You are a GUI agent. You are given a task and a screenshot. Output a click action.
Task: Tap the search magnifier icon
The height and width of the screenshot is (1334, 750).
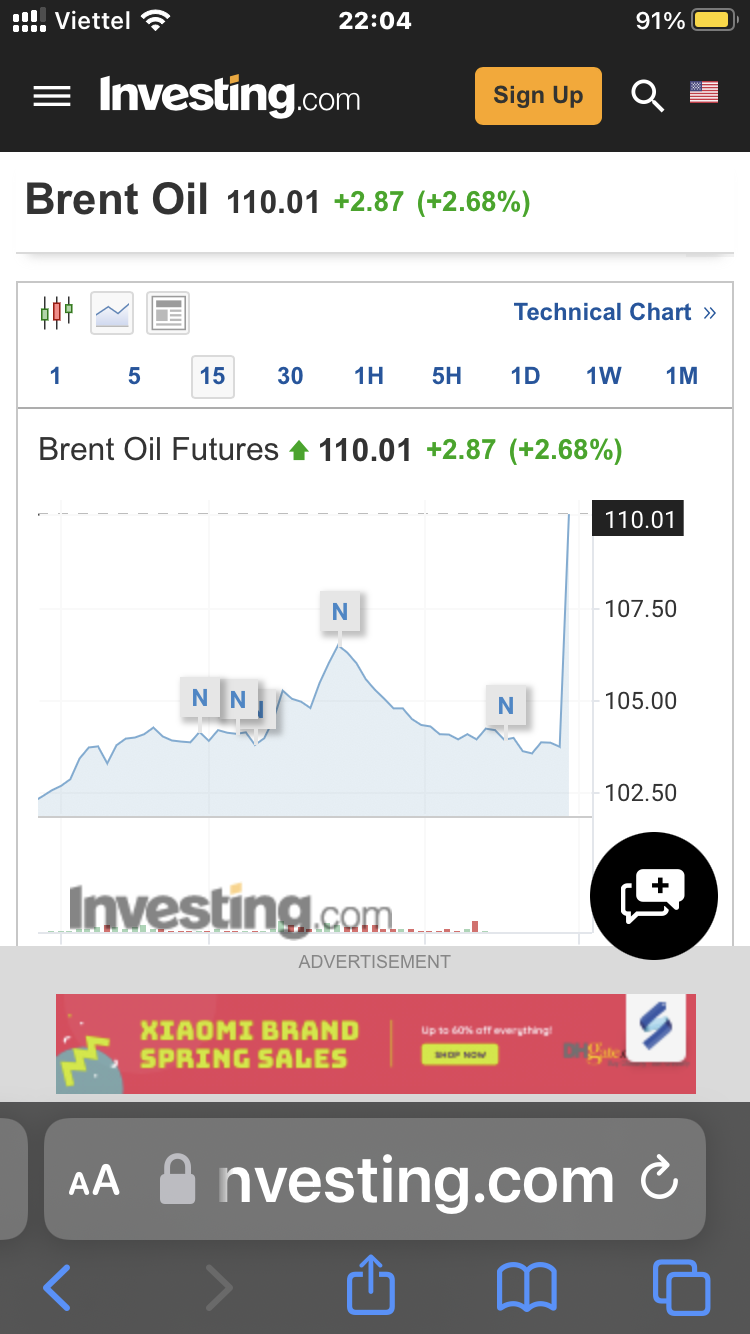647,96
